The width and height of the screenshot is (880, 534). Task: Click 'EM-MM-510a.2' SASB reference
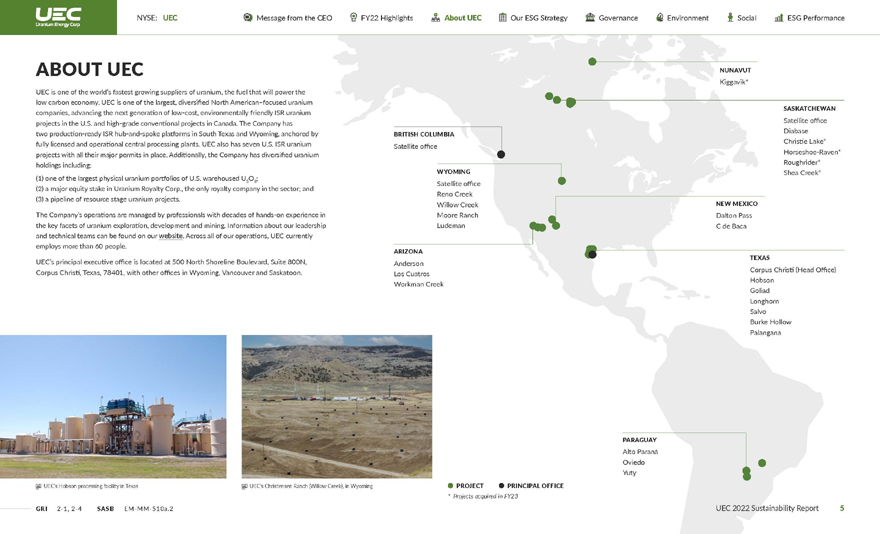[x=149, y=509]
